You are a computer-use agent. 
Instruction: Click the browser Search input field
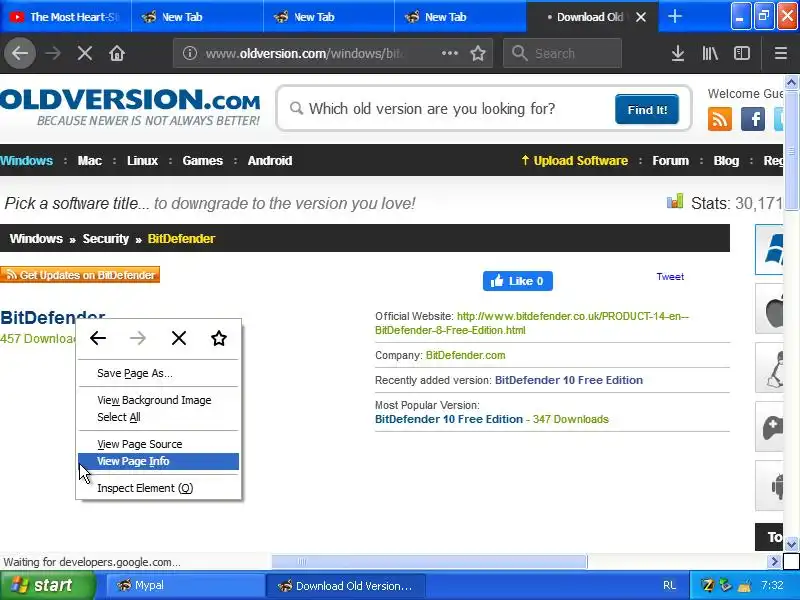point(562,53)
